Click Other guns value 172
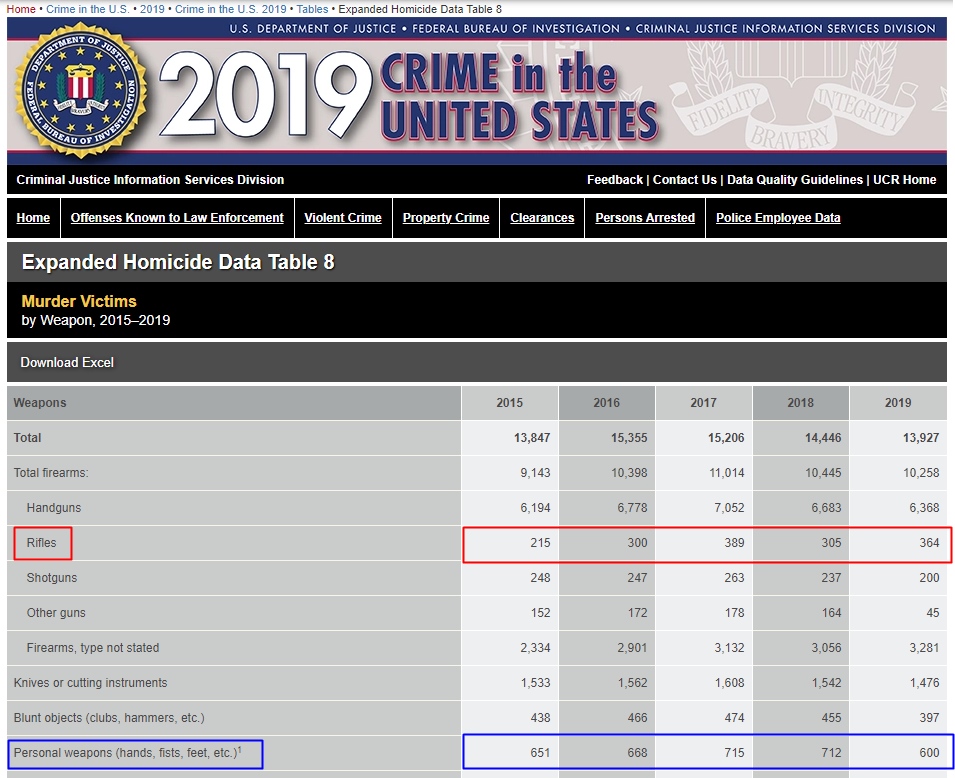 point(638,613)
